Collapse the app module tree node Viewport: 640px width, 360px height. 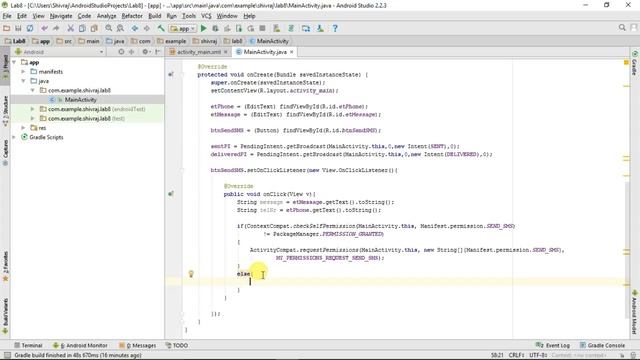pos(14,62)
